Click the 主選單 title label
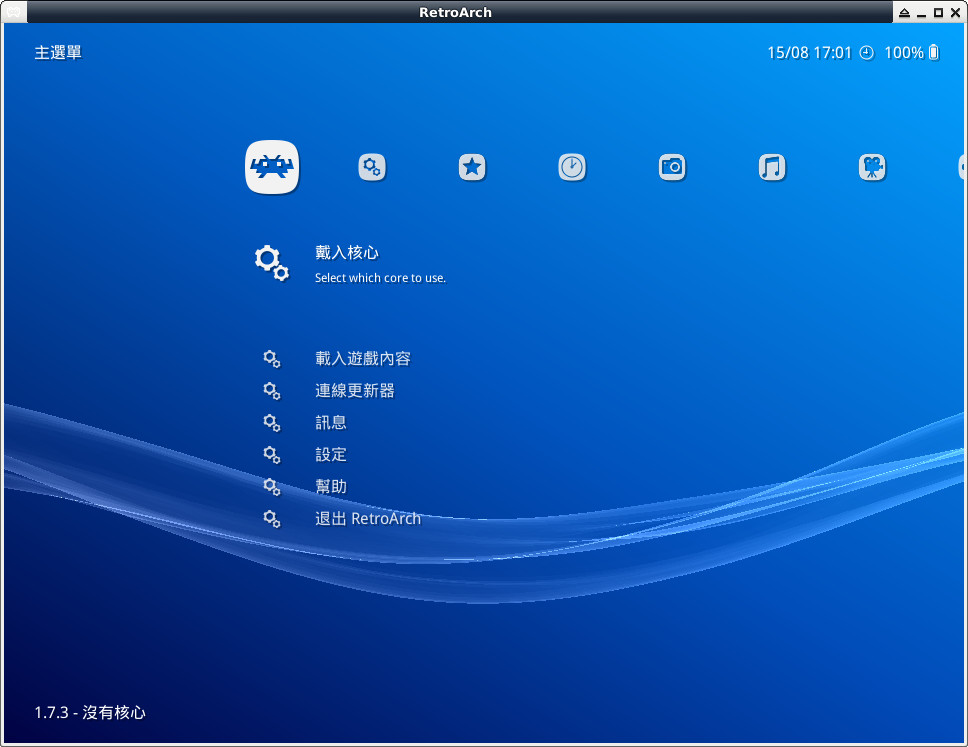 click(58, 52)
